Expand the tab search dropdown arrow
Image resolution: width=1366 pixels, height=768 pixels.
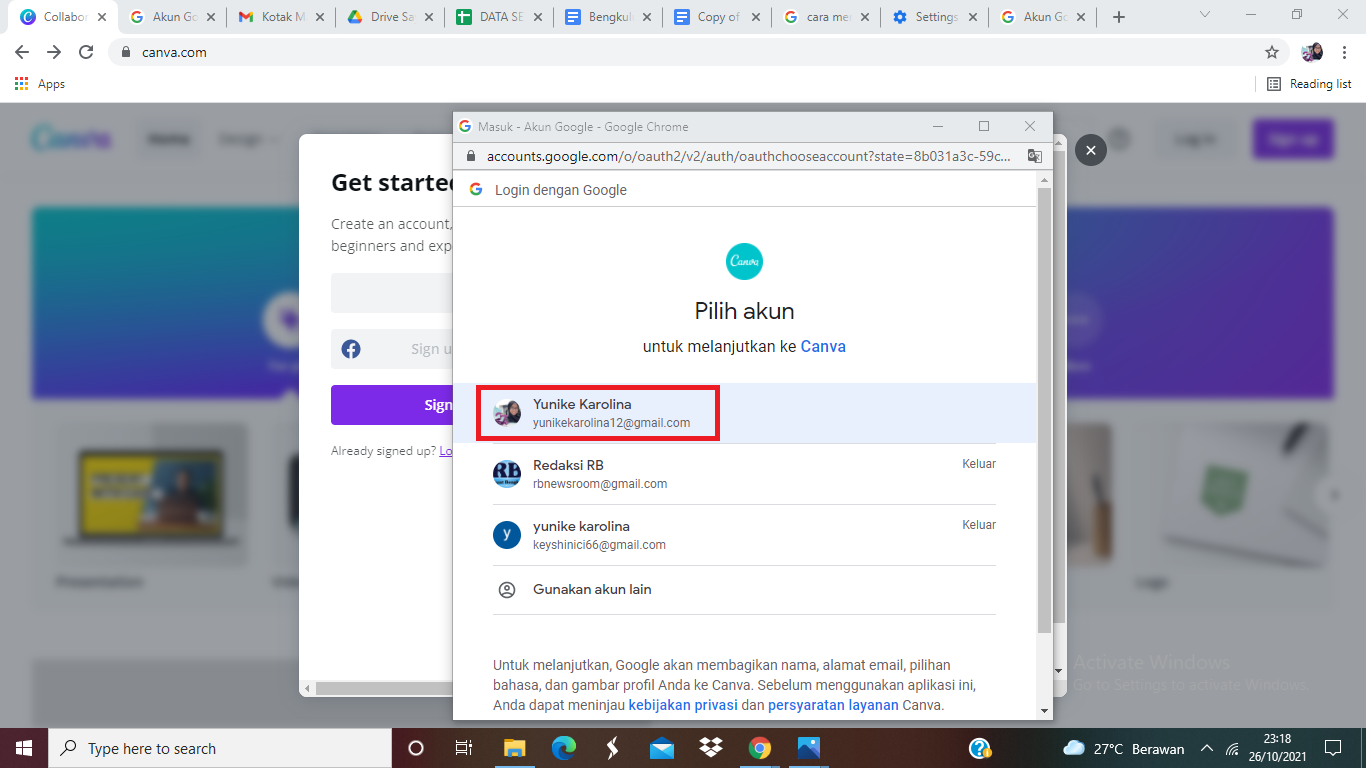pos(1205,15)
